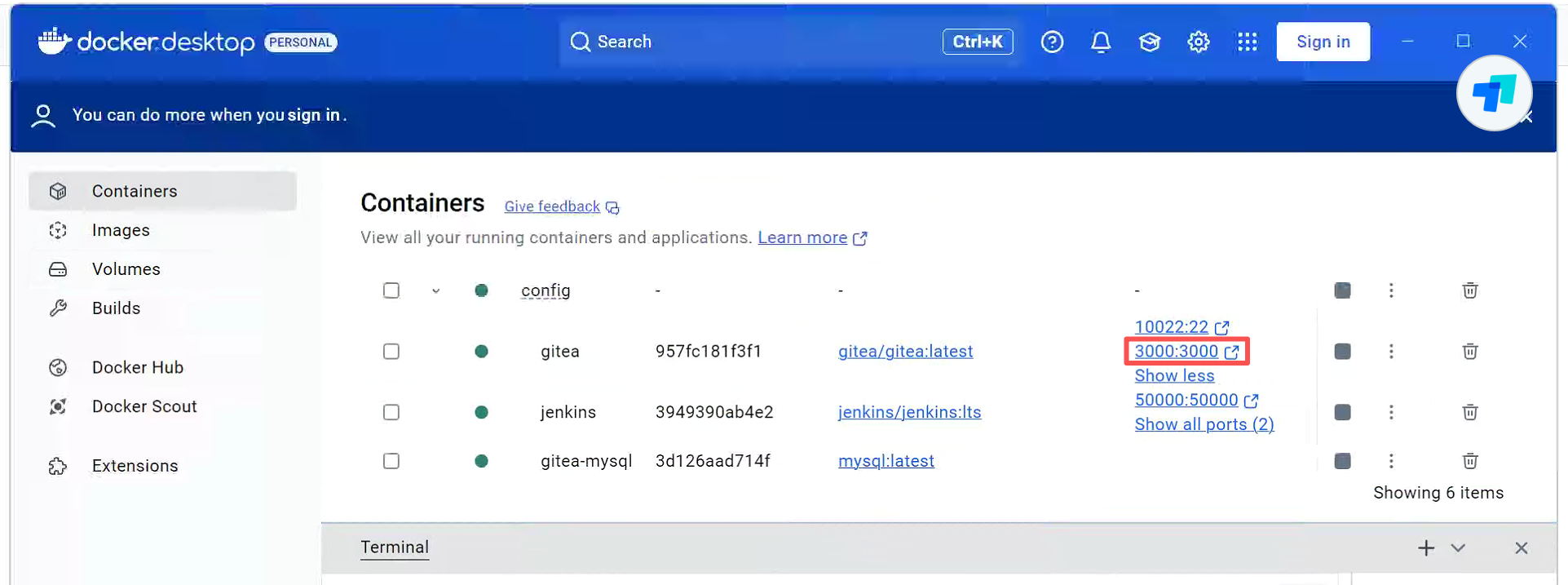Click the gitea-mysql container name
1568x585 pixels.
point(586,461)
